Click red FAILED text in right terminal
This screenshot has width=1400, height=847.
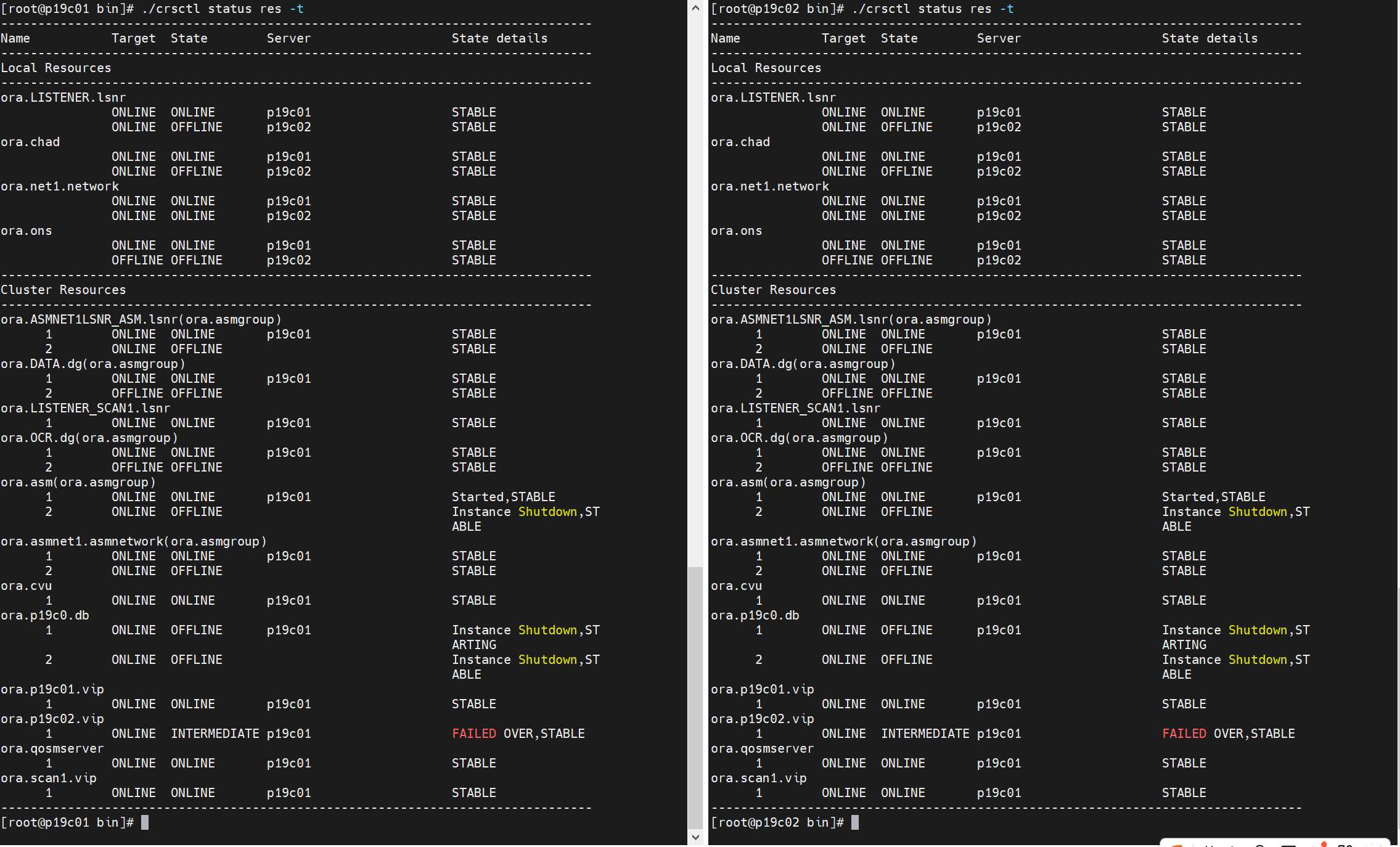click(x=1184, y=734)
